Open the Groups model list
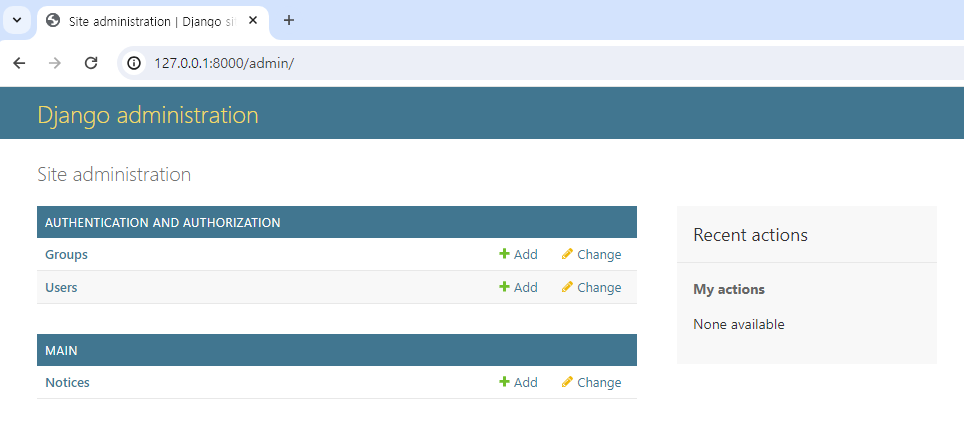Screen dimensions: 964x429 tap(66, 254)
